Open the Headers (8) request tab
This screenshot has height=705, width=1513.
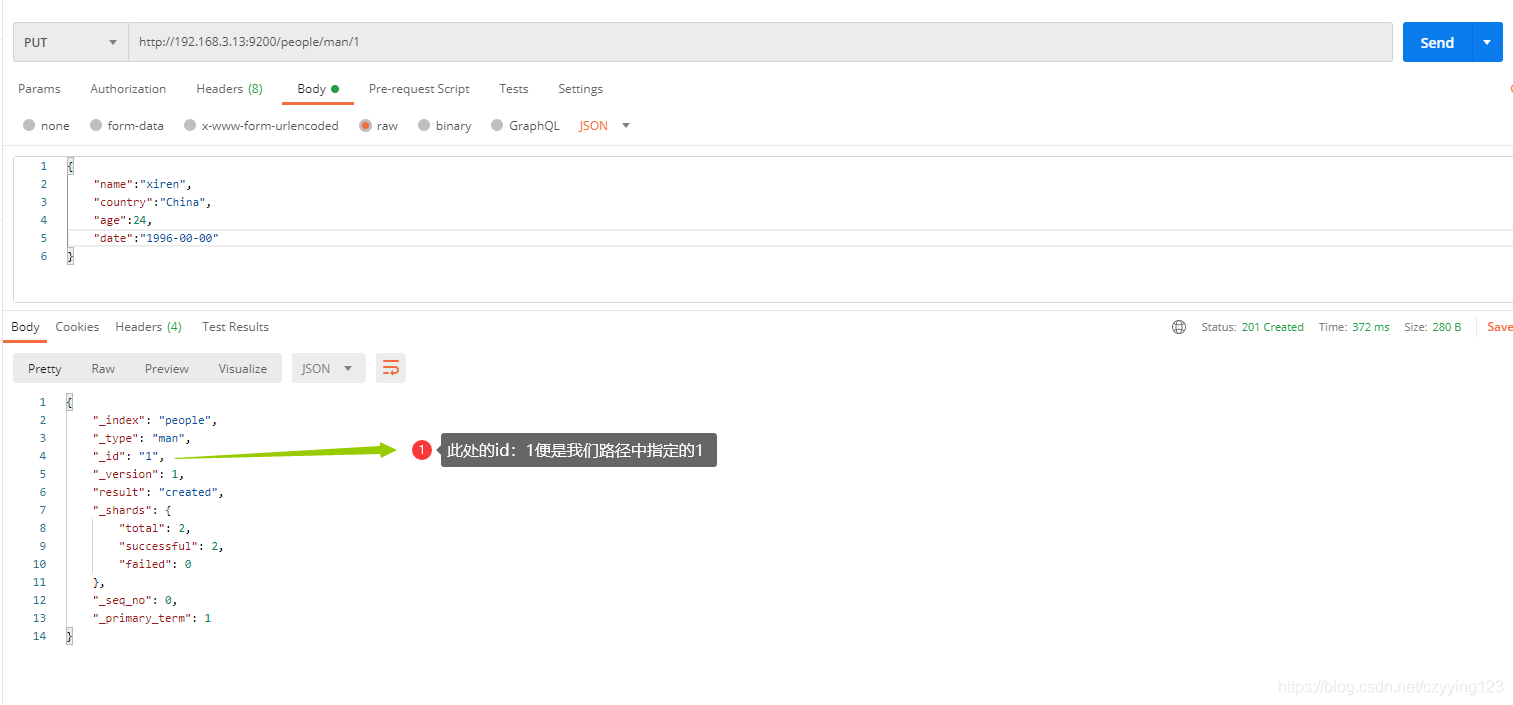[x=229, y=89]
